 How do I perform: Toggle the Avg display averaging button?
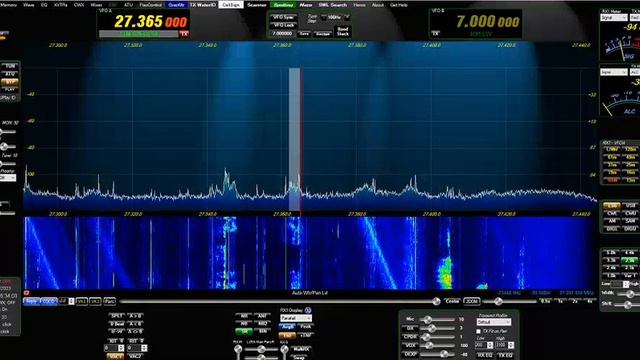point(288,327)
